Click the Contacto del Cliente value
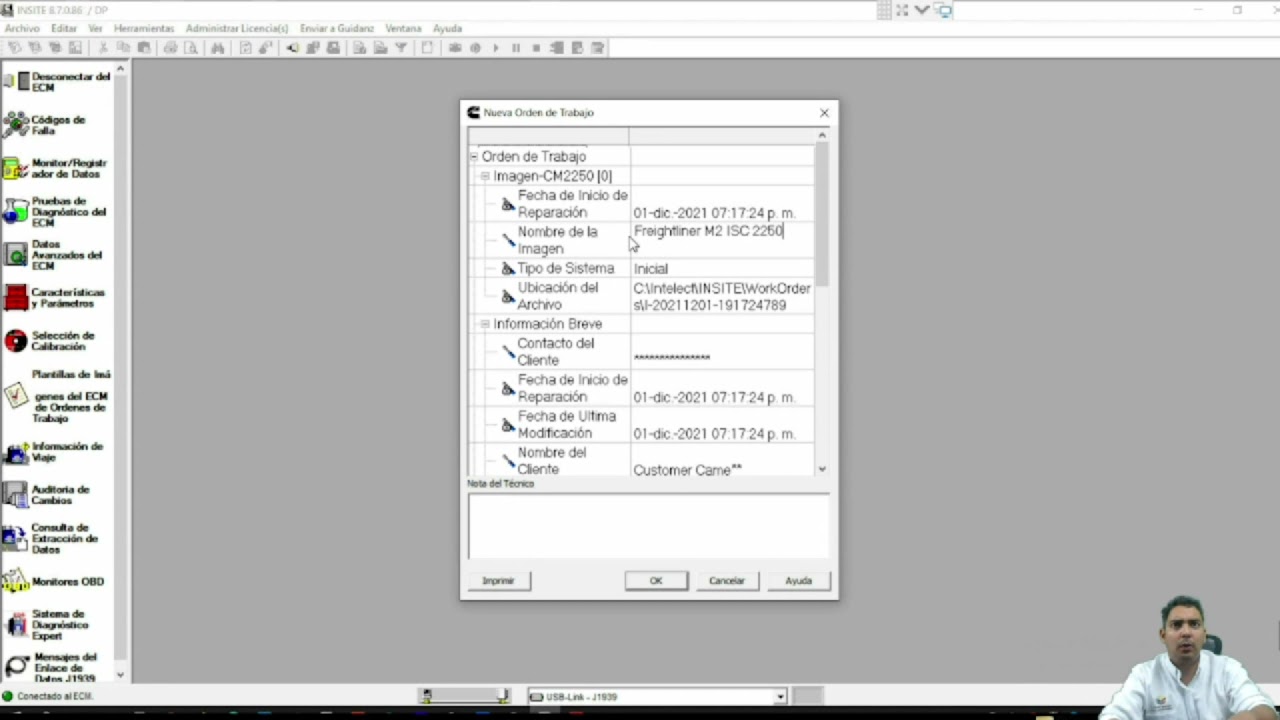Viewport: 1280px width, 720px height. pyautogui.click(x=671, y=358)
